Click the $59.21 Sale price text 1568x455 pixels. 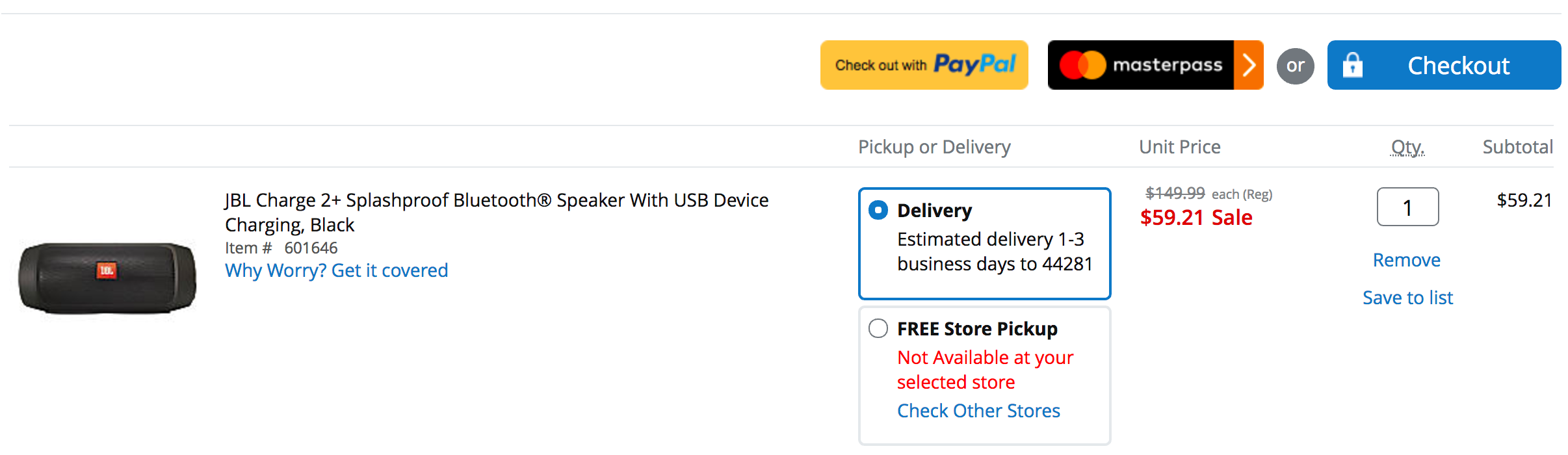[1196, 218]
